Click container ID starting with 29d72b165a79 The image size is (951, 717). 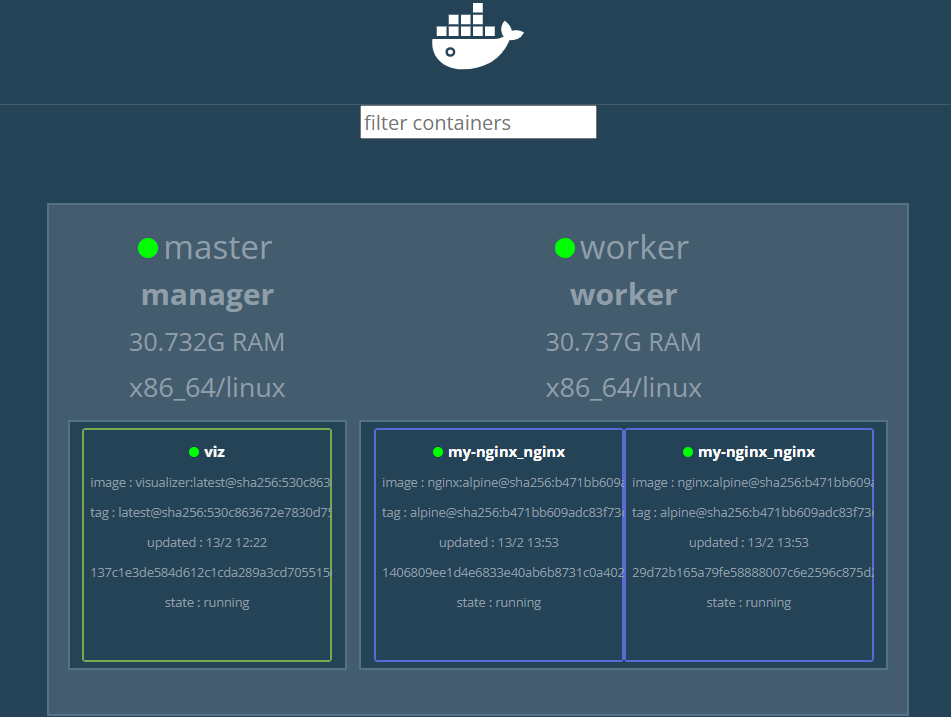pos(750,573)
